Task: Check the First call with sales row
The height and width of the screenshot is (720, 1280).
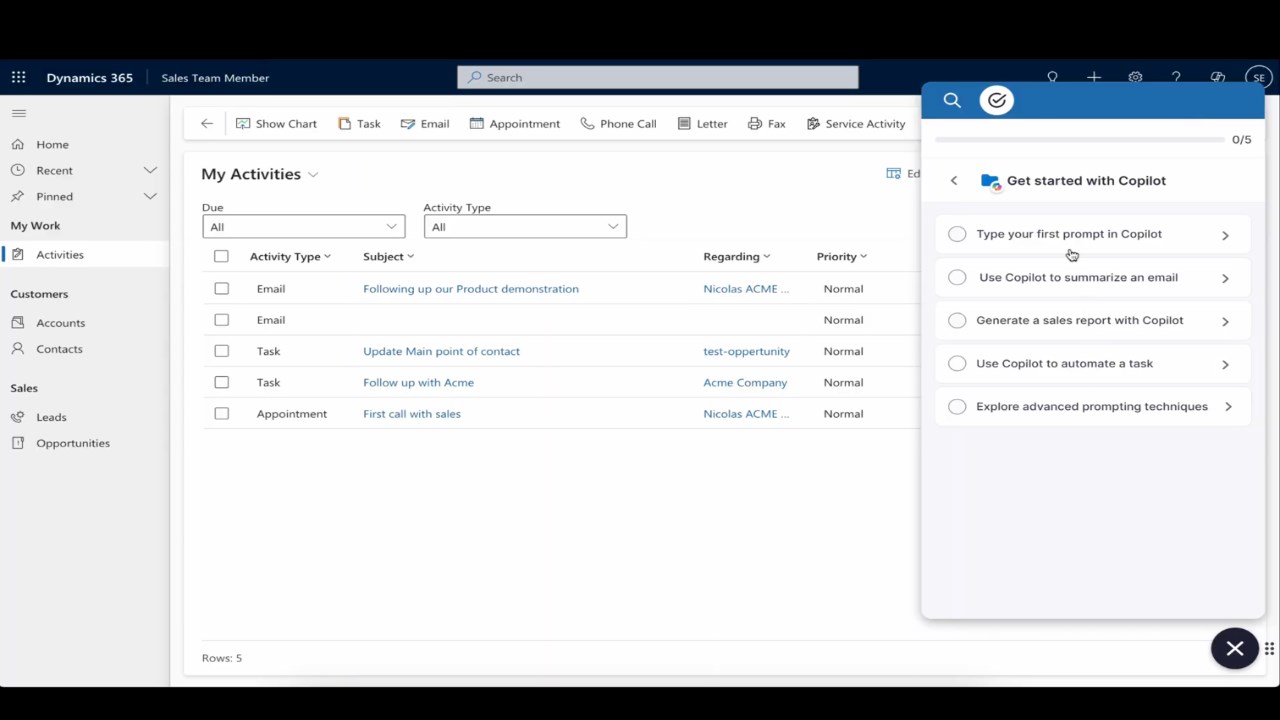Action: [221, 413]
